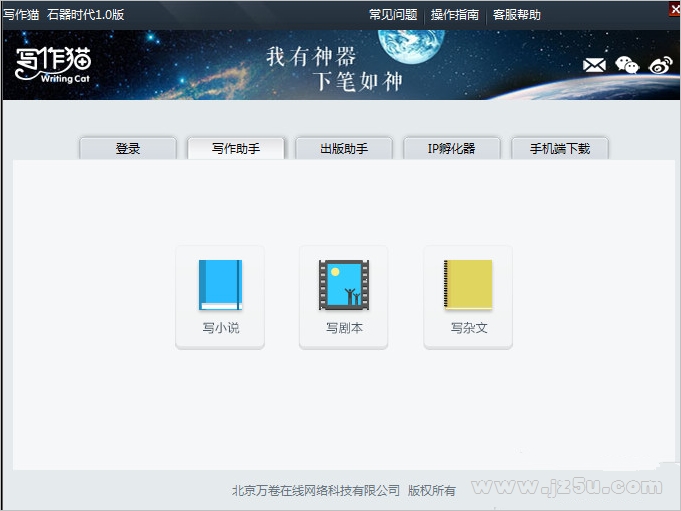Open the Weibo icon in banner
Viewport: 681px width, 511px height.
(660, 65)
